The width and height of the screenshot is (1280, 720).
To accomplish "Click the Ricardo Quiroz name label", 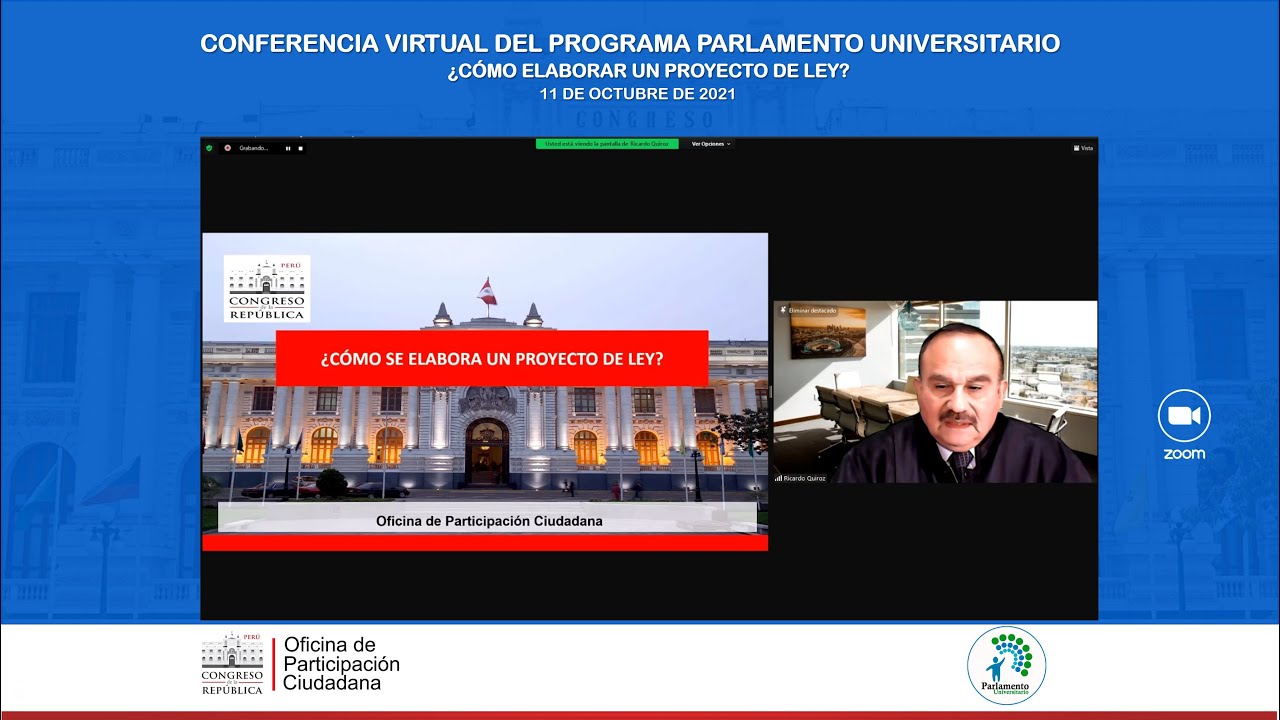I will tap(805, 478).
